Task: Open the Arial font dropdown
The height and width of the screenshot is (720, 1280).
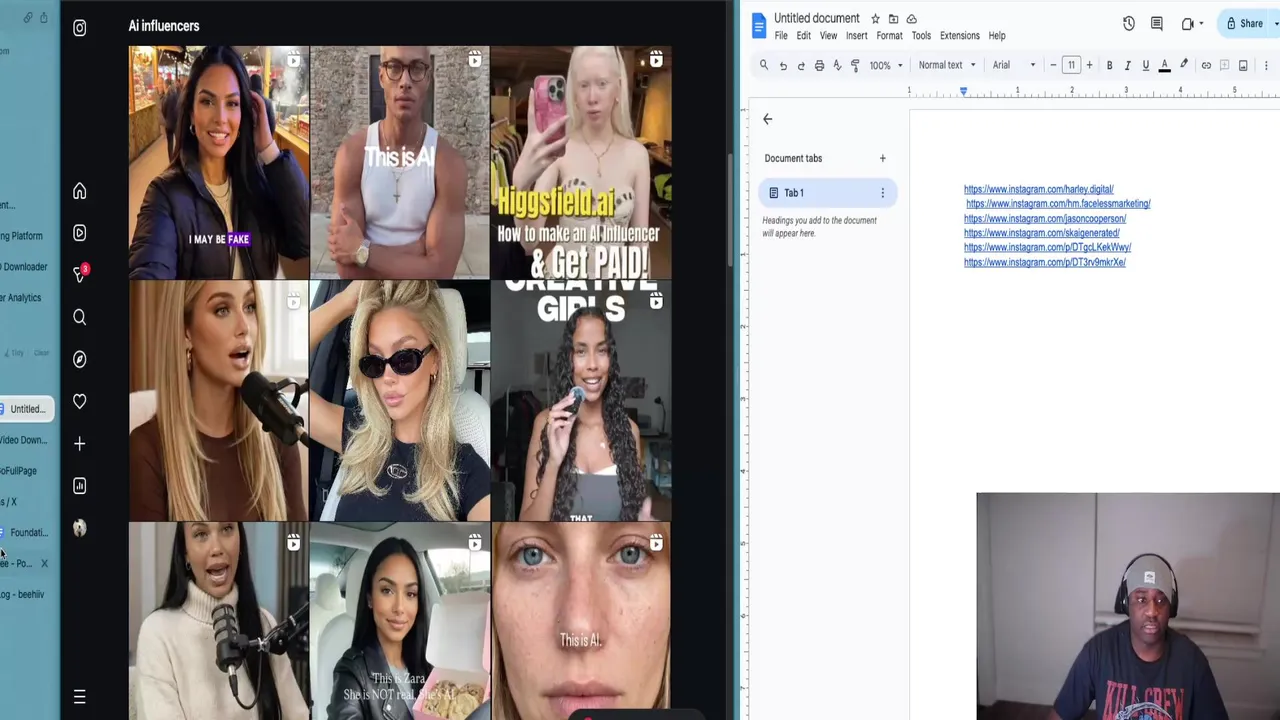Action: 1014,65
